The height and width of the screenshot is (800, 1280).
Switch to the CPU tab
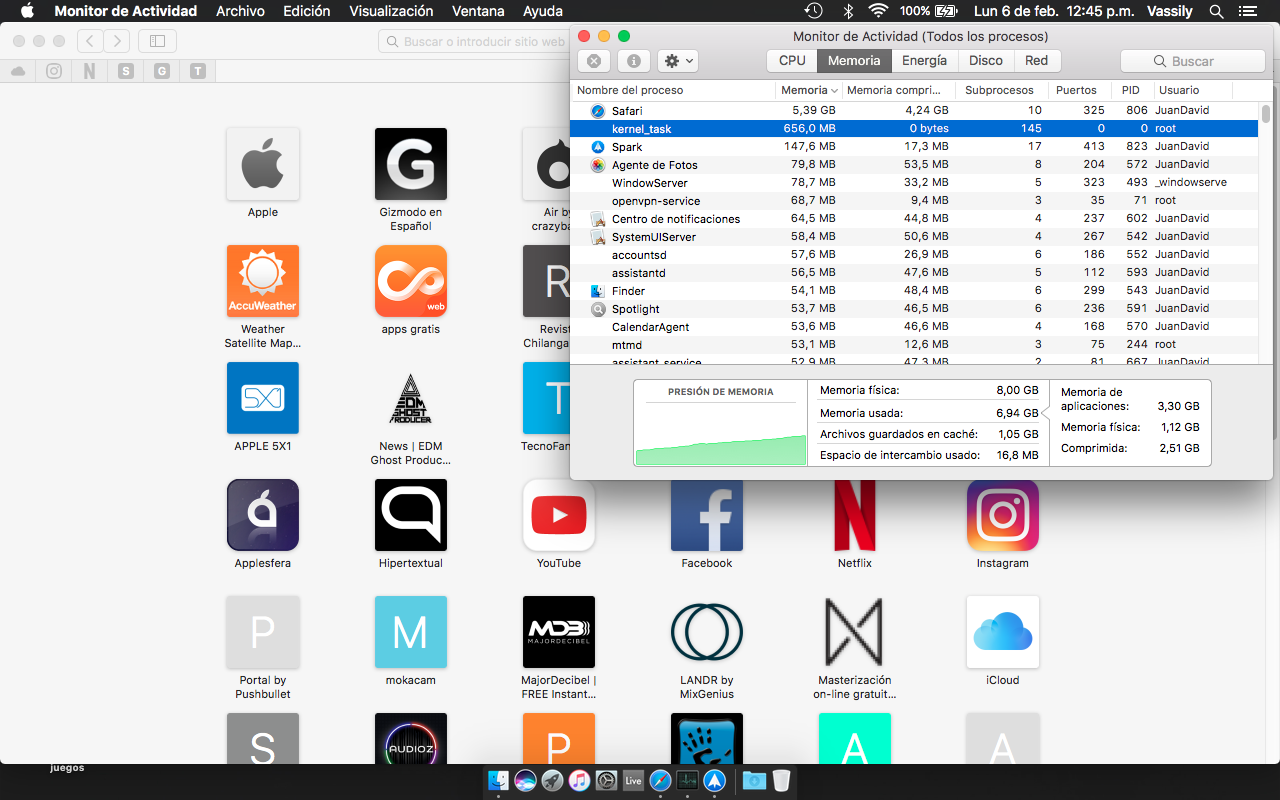click(792, 61)
